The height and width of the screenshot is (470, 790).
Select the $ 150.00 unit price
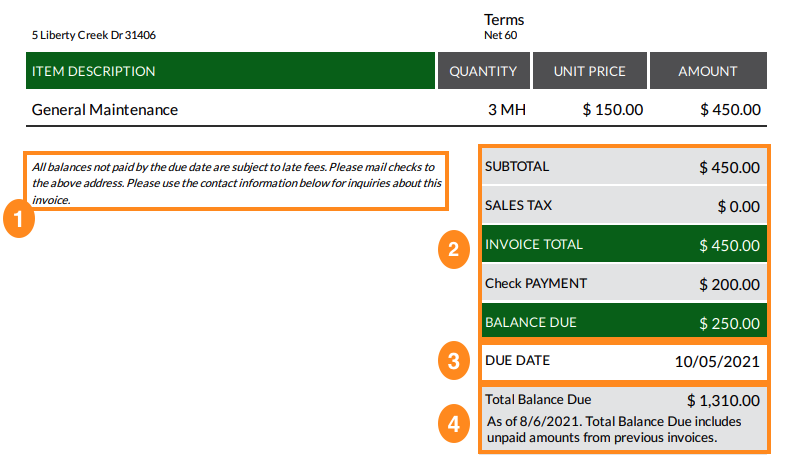pyautogui.click(x=613, y=110)
